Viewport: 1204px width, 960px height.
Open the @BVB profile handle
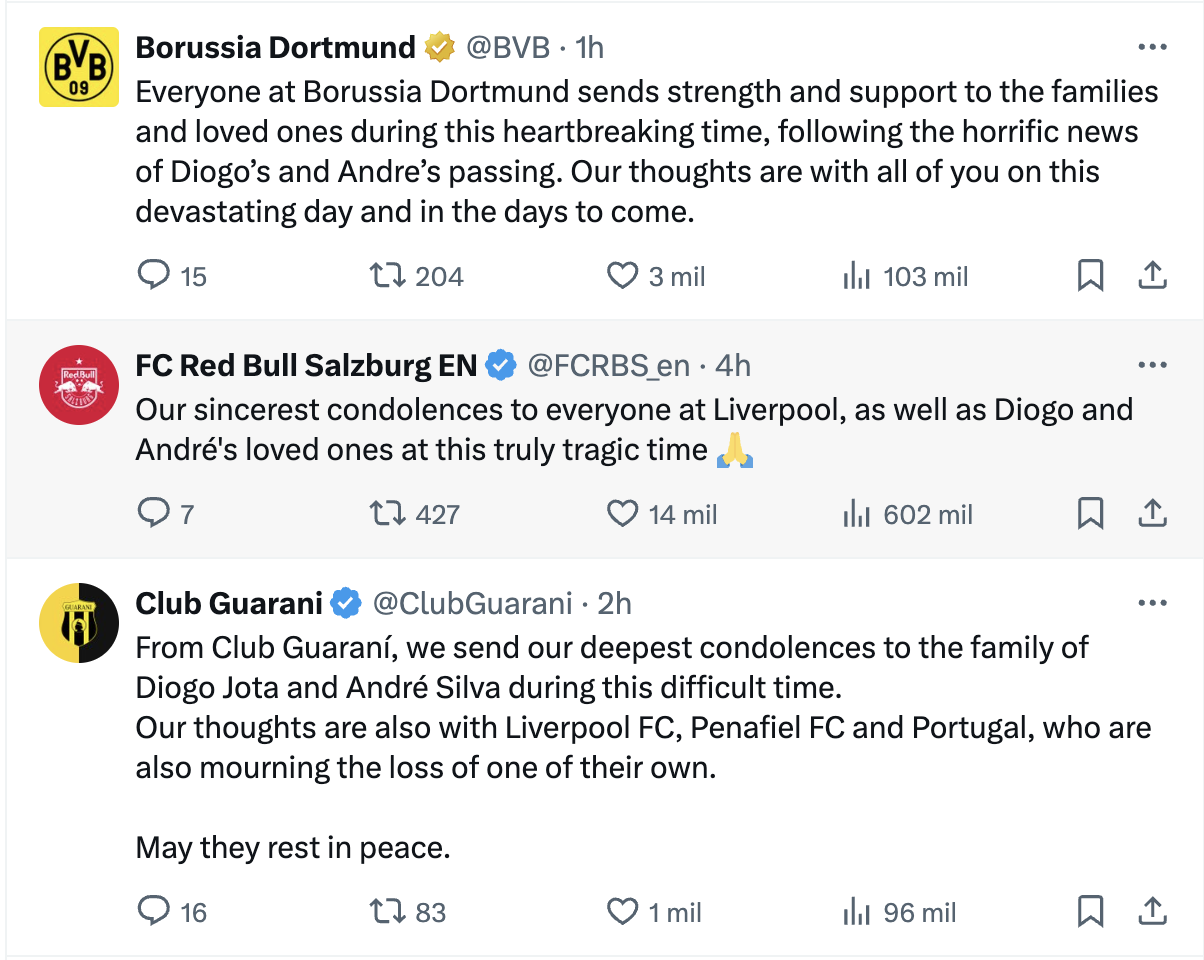(x=508, y=47)
